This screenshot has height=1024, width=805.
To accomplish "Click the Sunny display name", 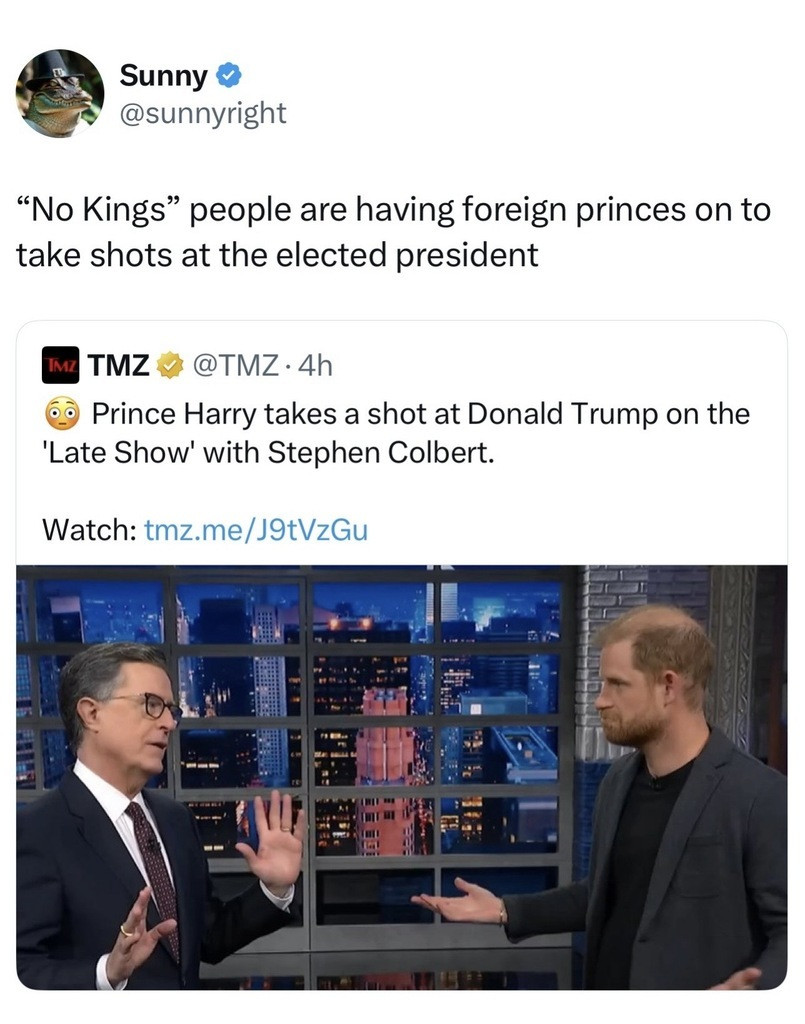I will (x=163, y=75).
